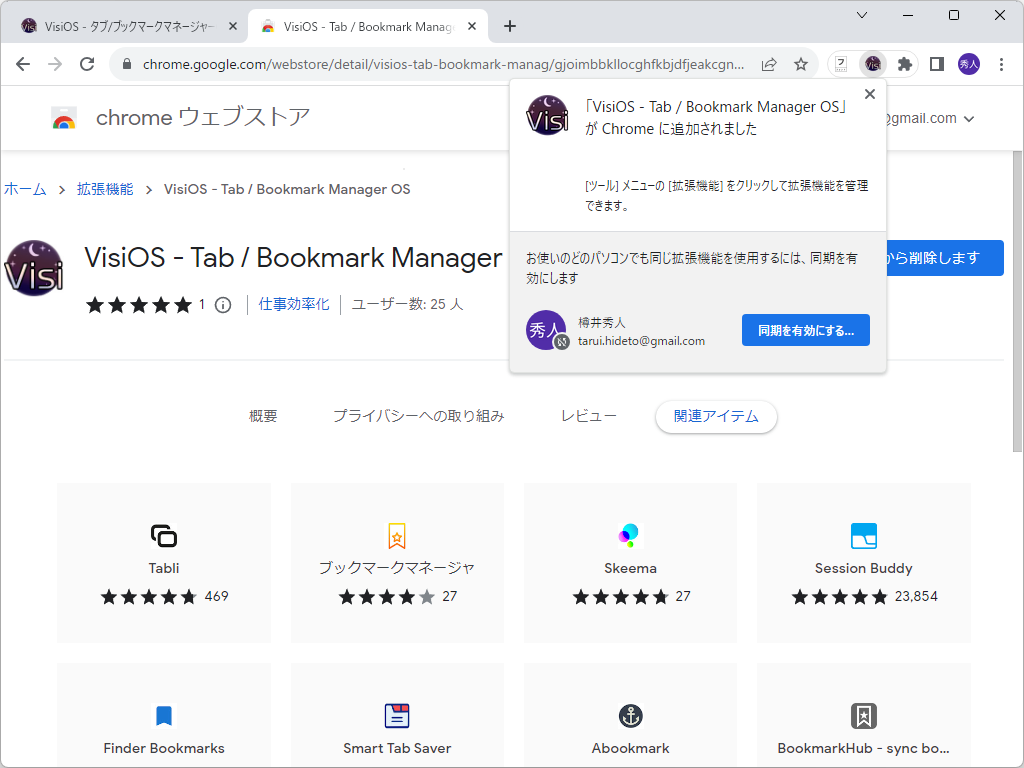1024x768 pixels.
Task: View the プライバシーへの取り組み tab
Action: click(417, 416)
